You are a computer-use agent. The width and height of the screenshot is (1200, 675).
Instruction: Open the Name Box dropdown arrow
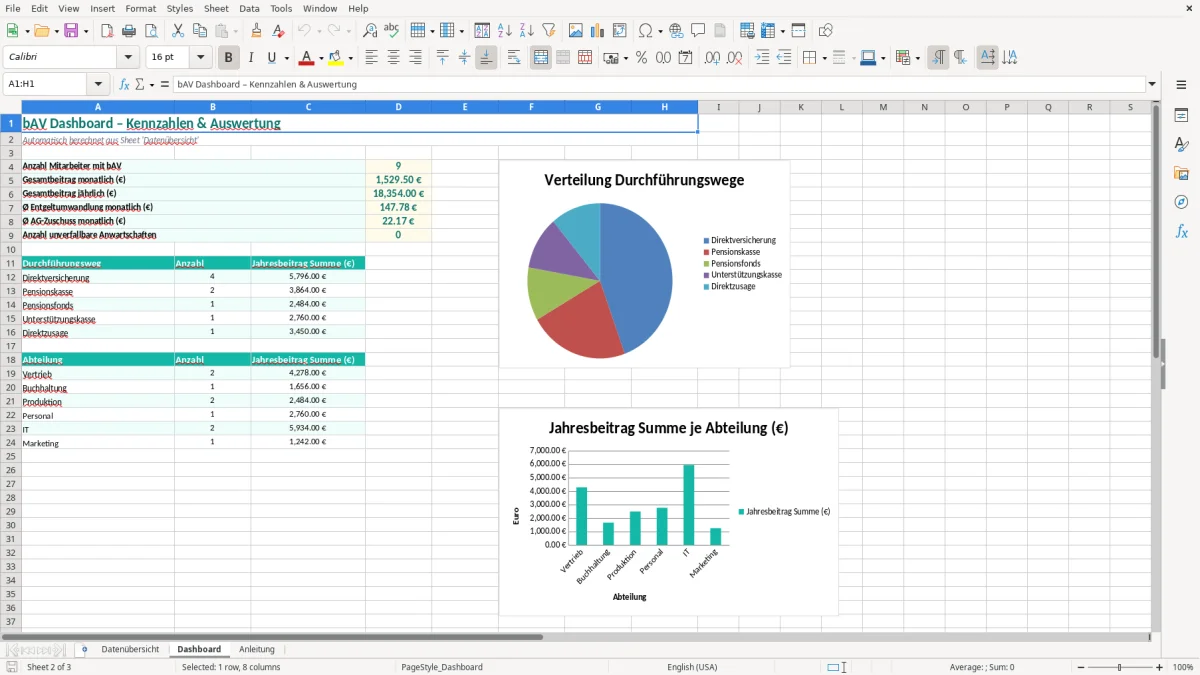pyautogui.click(x=98, y=85)
